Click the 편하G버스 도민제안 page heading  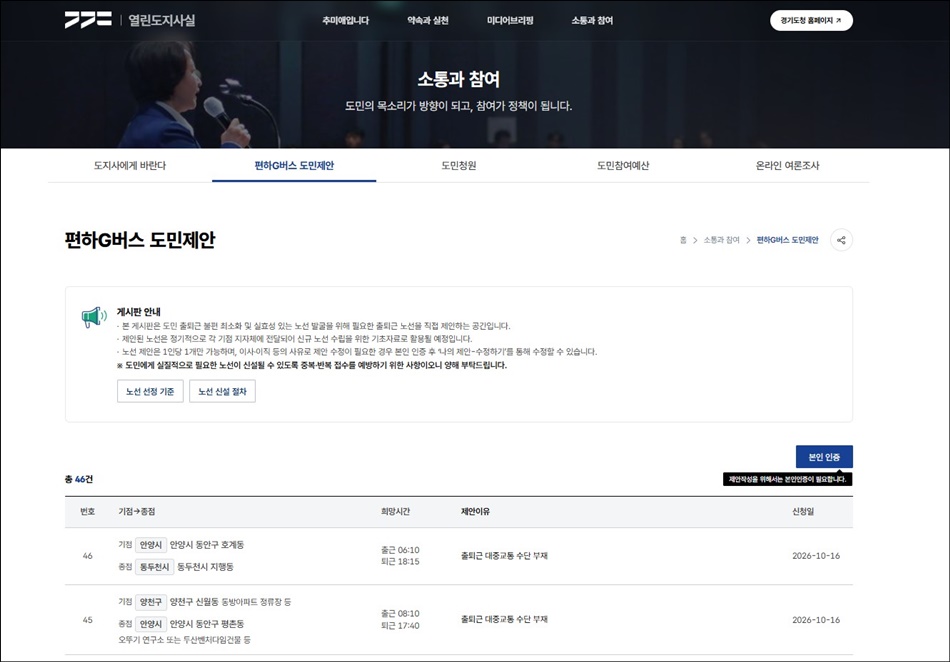coord(140,240)
